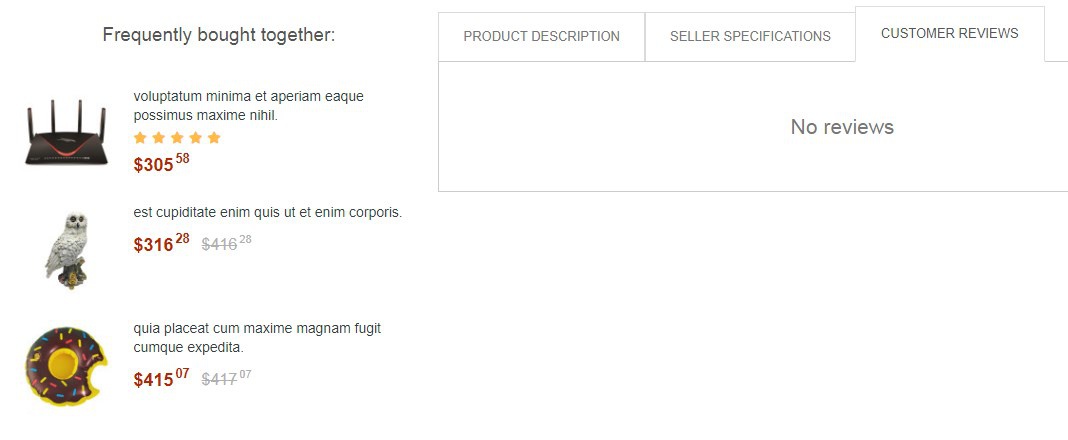Switch to the Seller Specifications tab
The height and width of the screenshot is (440, 1068).
750,36
